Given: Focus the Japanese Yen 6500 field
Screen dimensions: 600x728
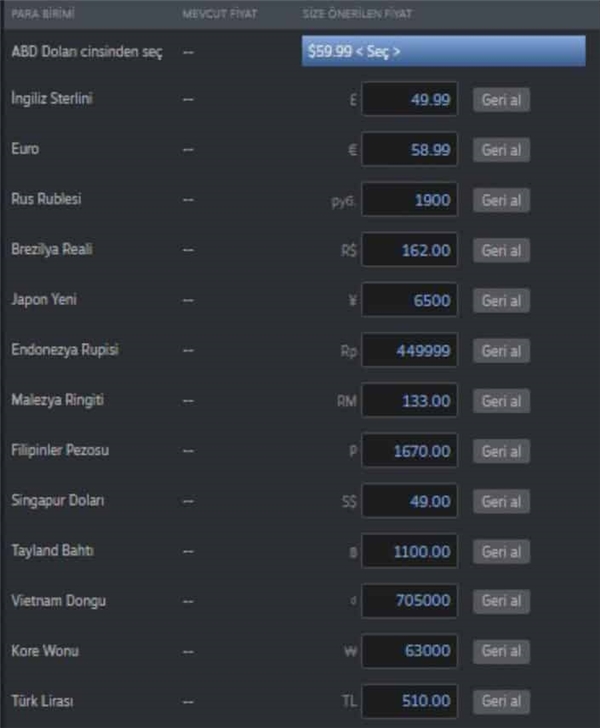Looking at the screenshot, I should coord(410,300).
